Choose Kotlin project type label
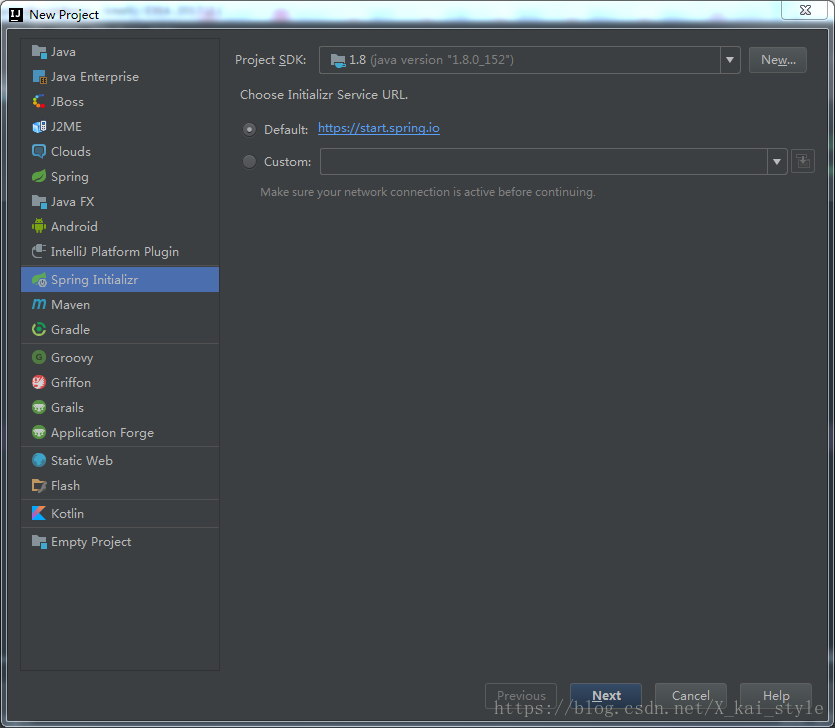Image resolution: width=835 pixels, height=728 pixels. [x=67, y=513]
